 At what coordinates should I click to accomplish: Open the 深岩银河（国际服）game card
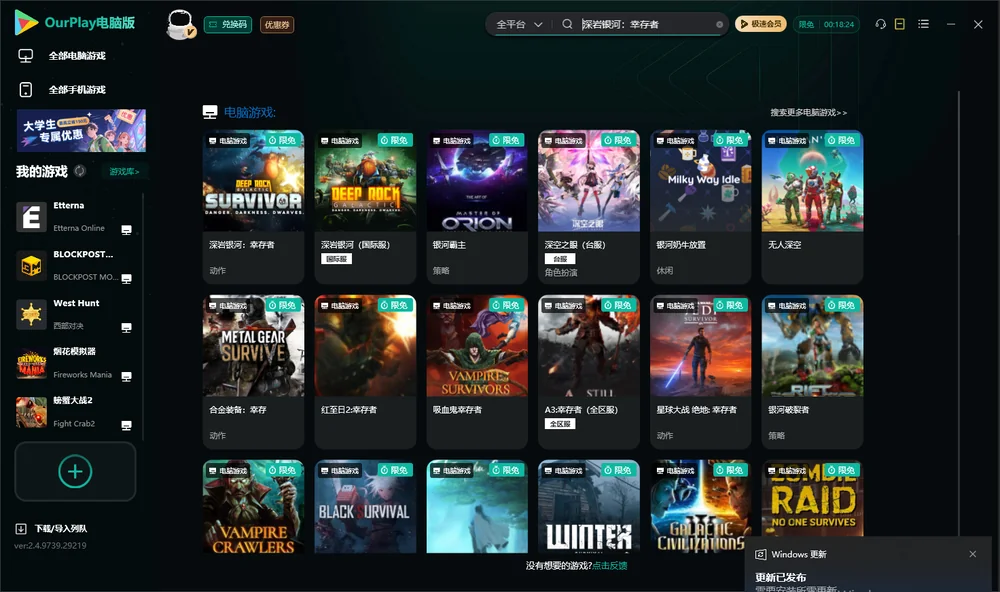(365, 207)
